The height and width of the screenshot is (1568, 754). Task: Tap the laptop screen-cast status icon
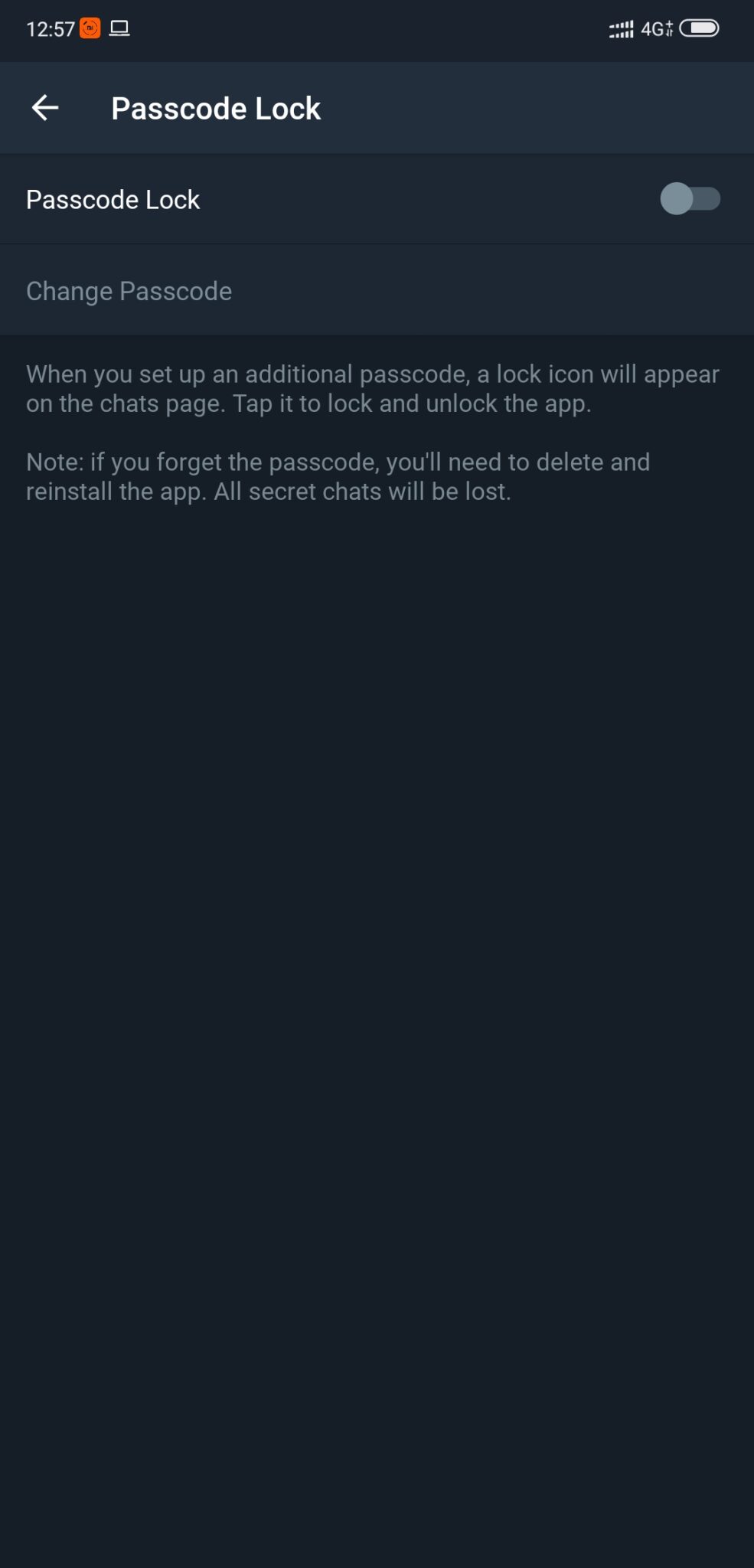[119, 29]
